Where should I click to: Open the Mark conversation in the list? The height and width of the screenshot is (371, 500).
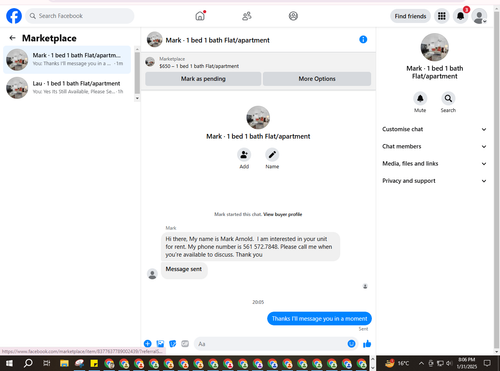coord(67,60)
